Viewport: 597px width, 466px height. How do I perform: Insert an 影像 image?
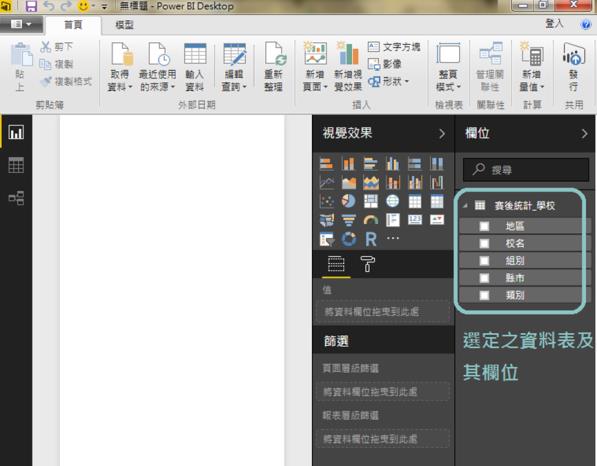click(x=385, y=64)
